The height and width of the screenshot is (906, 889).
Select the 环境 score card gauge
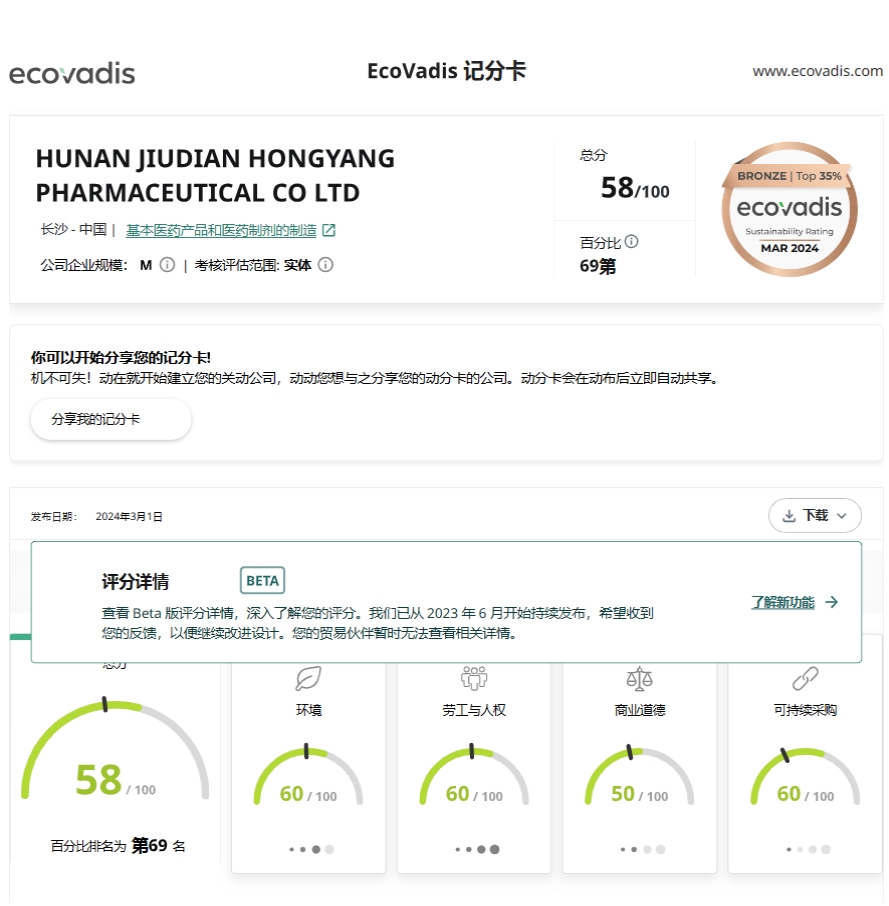308,776
